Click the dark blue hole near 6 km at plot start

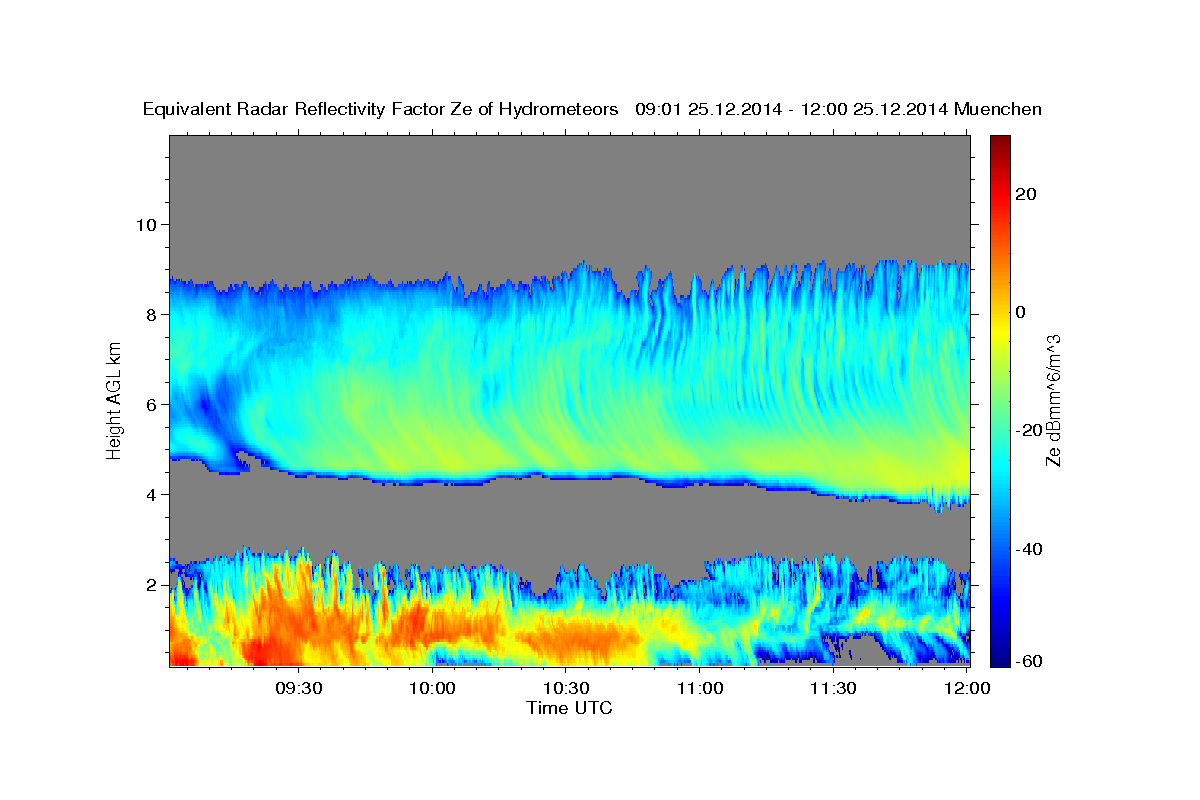coord(206,404)
